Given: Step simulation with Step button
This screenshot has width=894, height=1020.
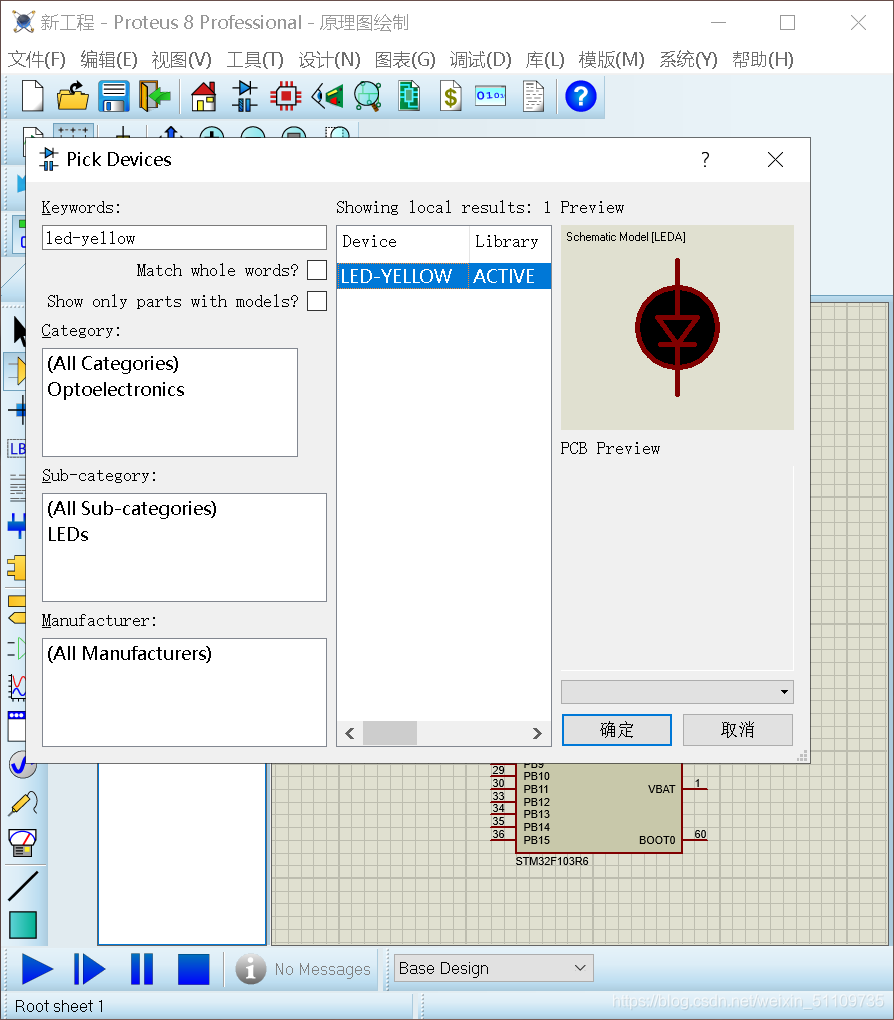Looking at the screenshot, I should (89, 969).
